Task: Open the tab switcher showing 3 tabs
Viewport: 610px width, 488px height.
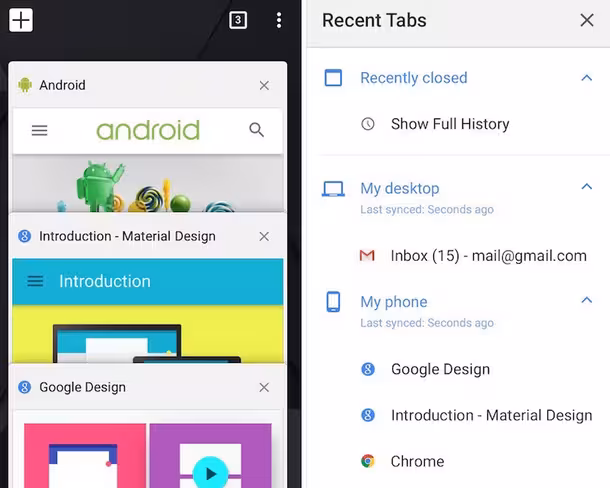Action: point(238,20)
